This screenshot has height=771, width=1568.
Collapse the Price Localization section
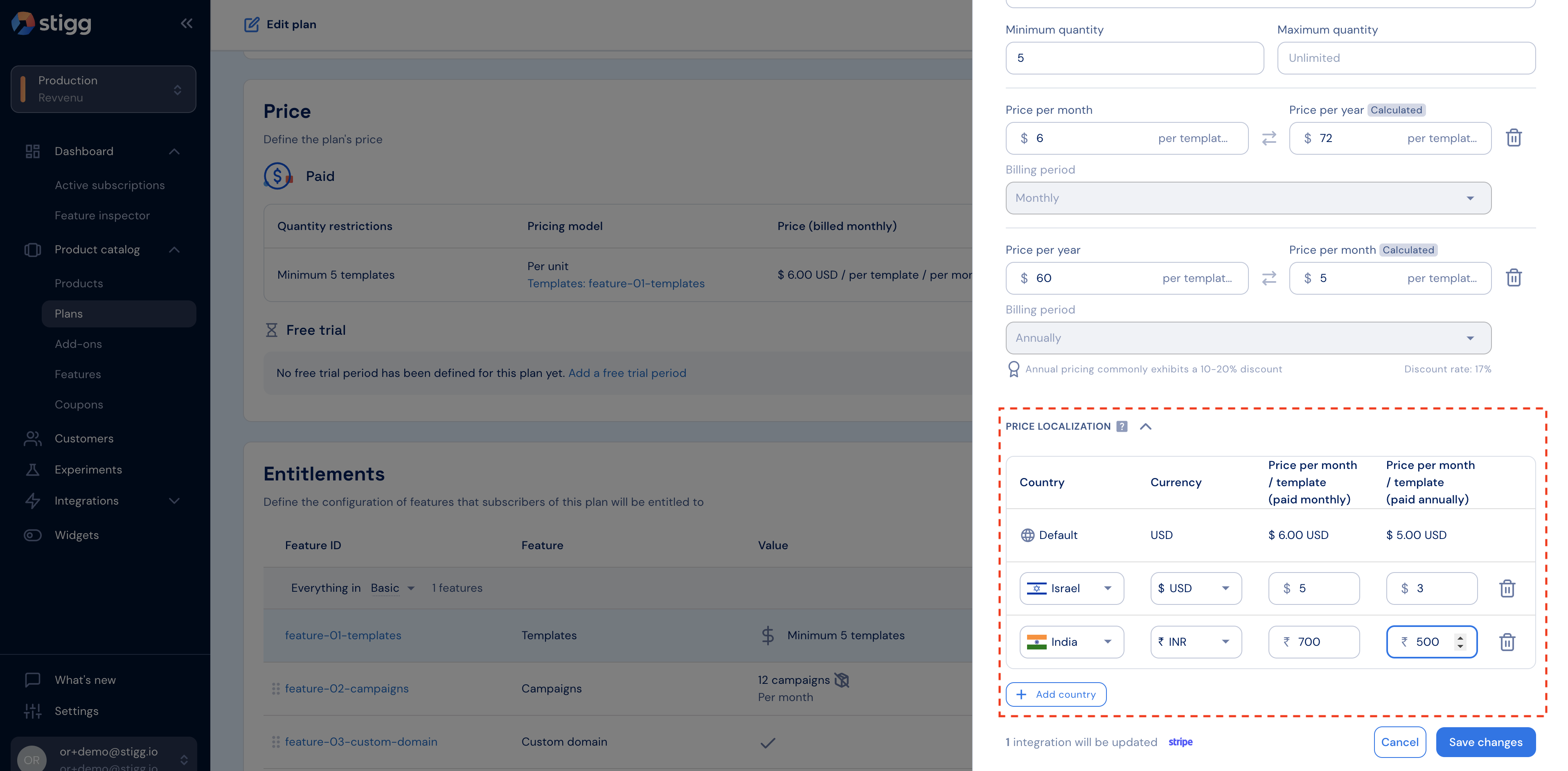coord(1146,426)
